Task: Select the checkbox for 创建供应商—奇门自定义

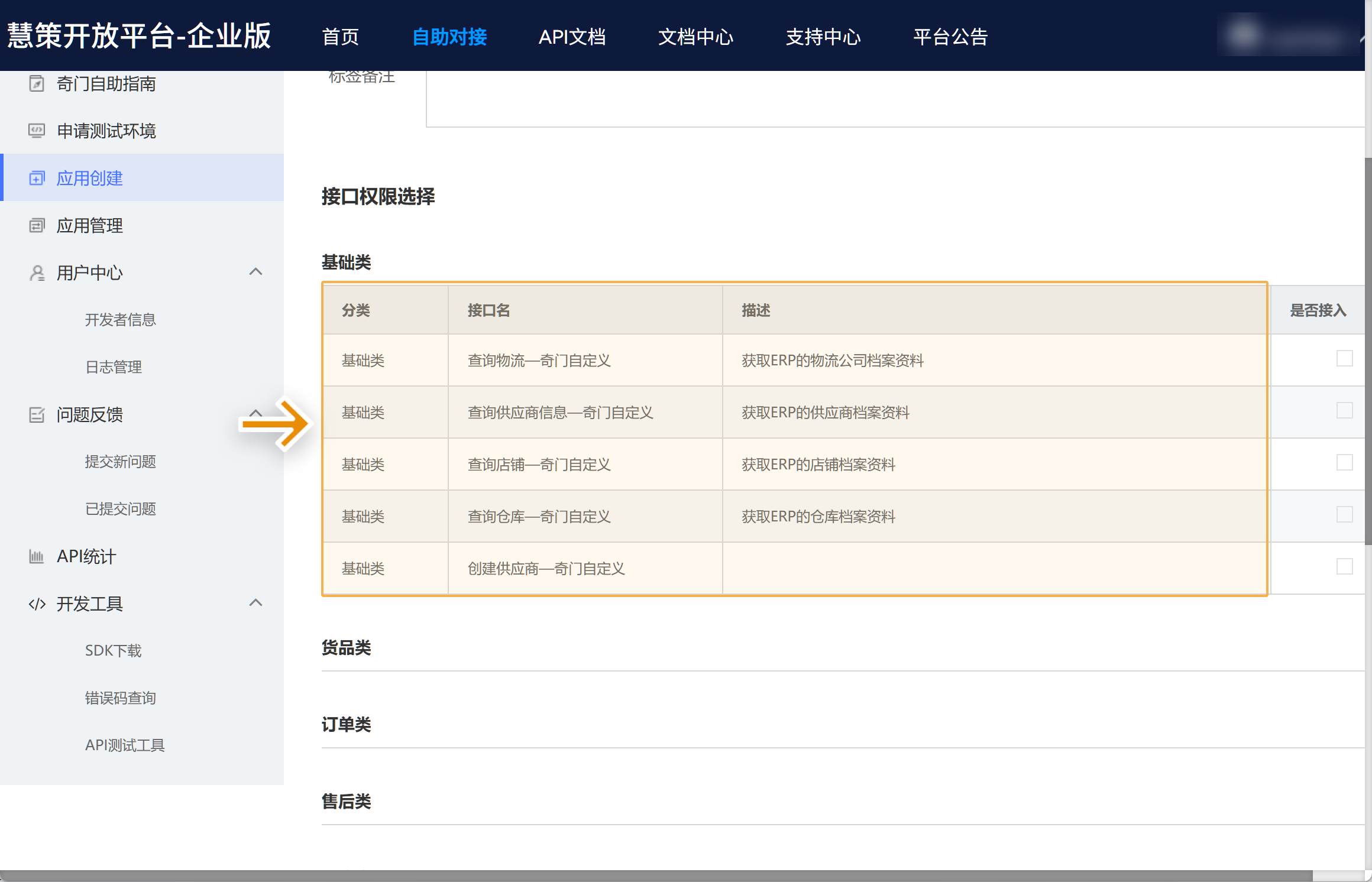Action: coord(1344,566)
